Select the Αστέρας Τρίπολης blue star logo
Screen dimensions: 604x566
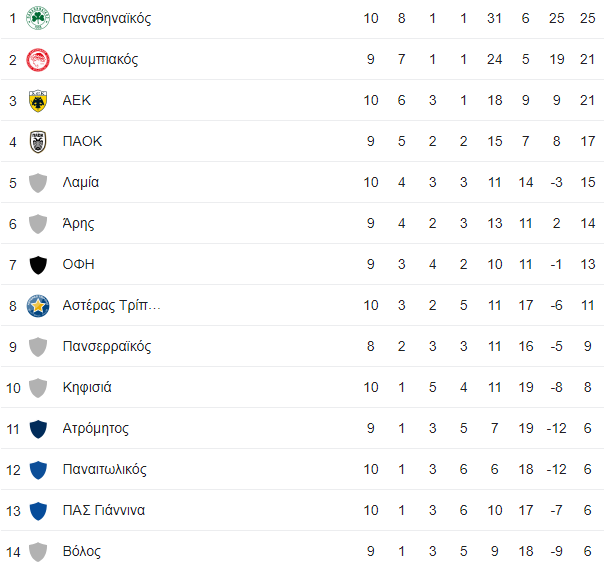click(38, 306)
